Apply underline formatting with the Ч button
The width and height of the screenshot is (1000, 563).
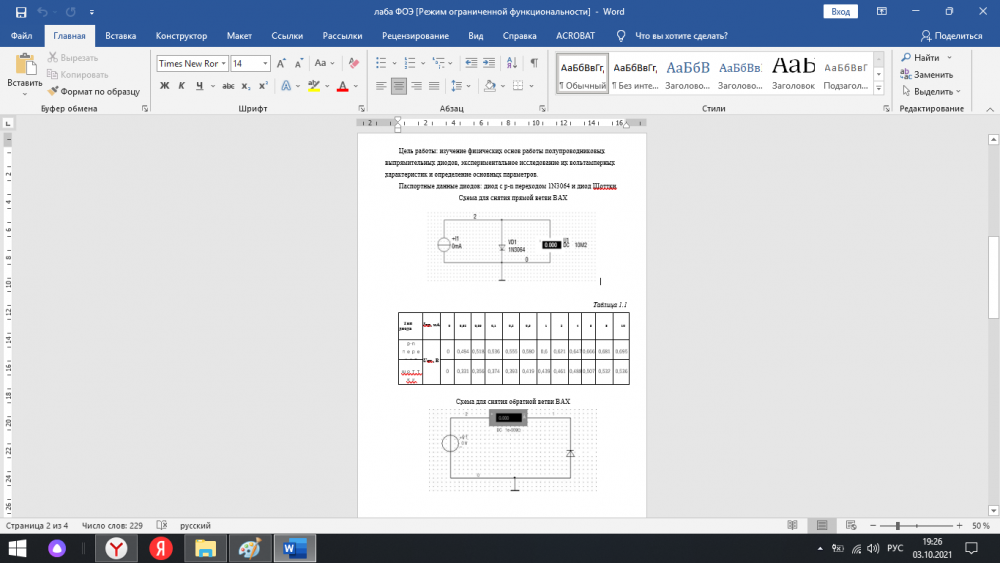200,86
